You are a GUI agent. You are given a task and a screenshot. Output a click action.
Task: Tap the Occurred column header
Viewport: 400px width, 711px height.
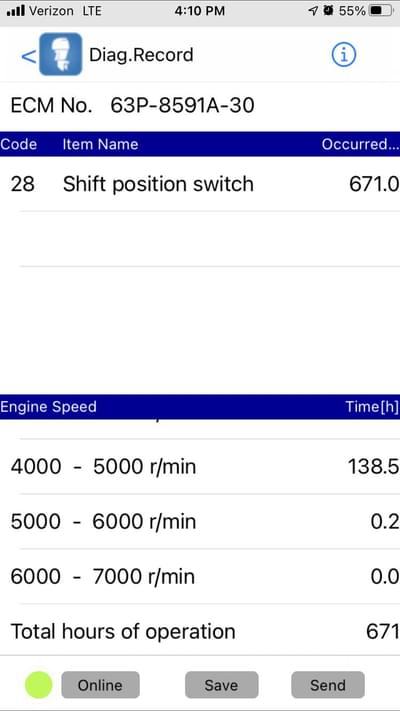[x=361, y=144]
